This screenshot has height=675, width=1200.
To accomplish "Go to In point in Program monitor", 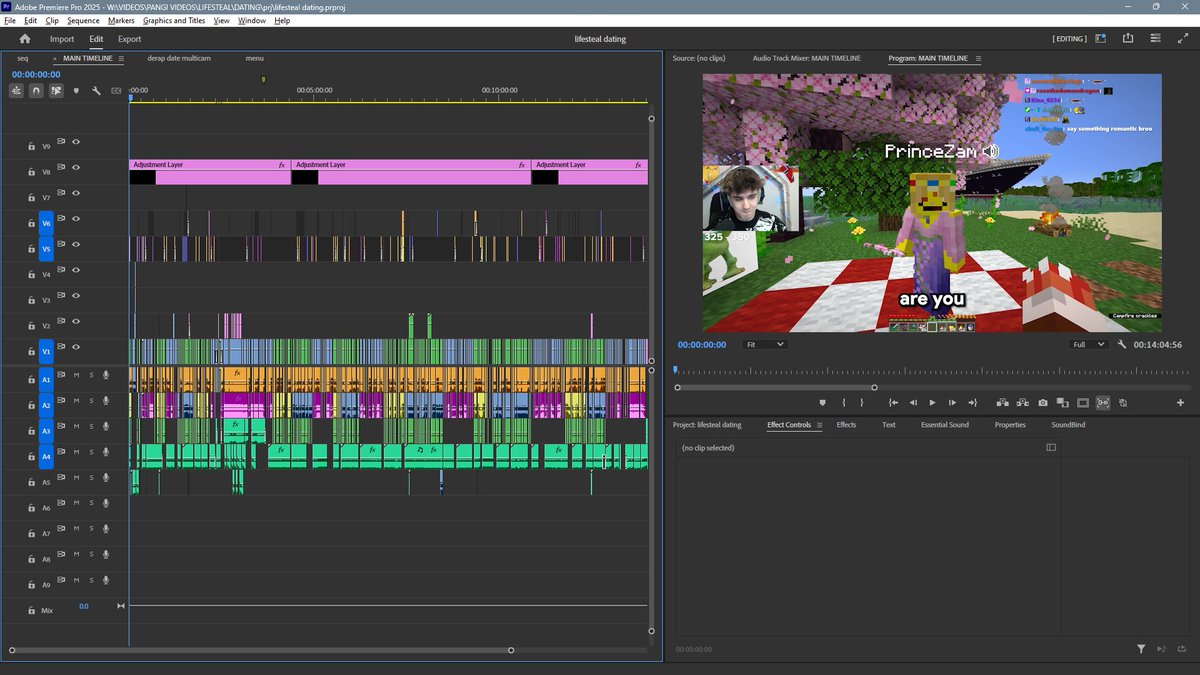I will (893, 403).
